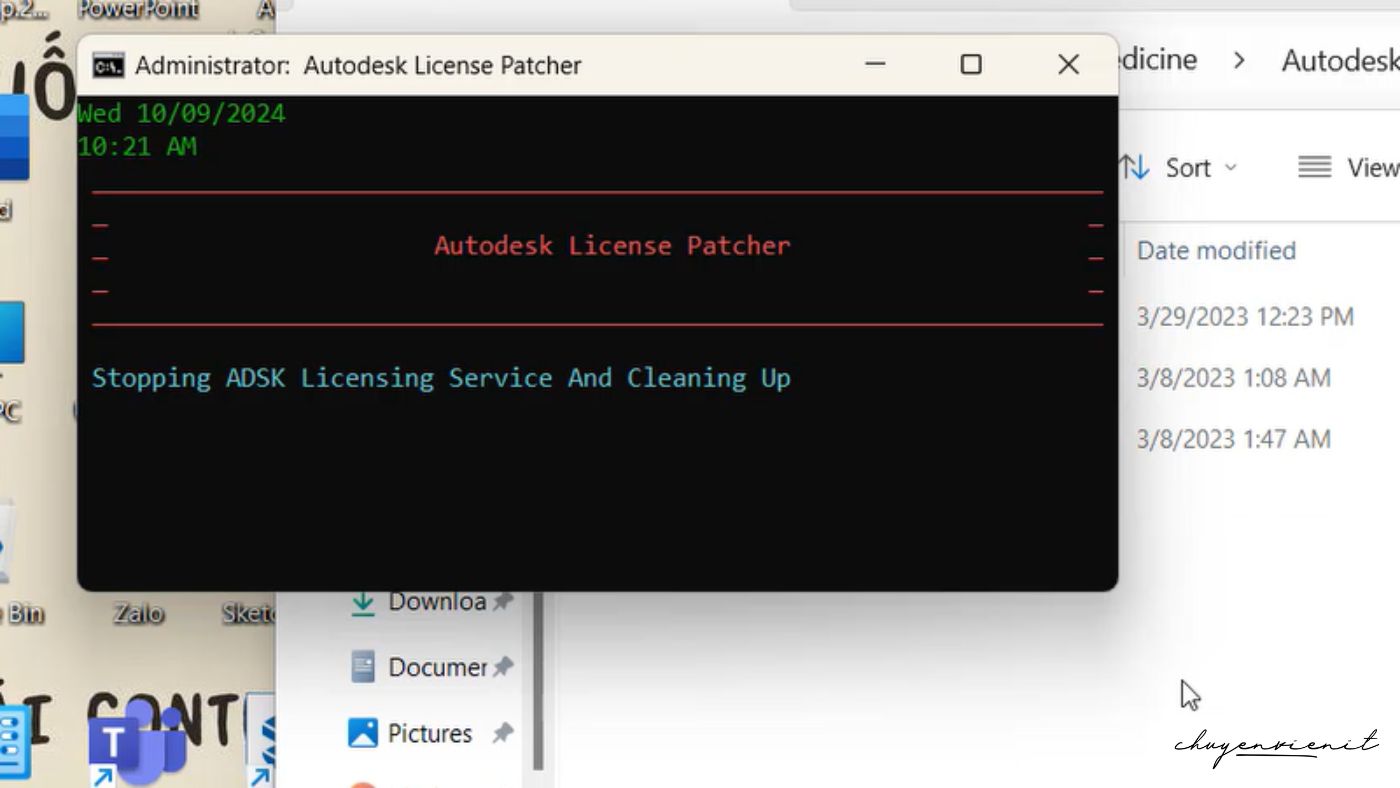1400x788 pixels.
Task: Click the Downloads arrow icon in sidebar
Action: 363,603
